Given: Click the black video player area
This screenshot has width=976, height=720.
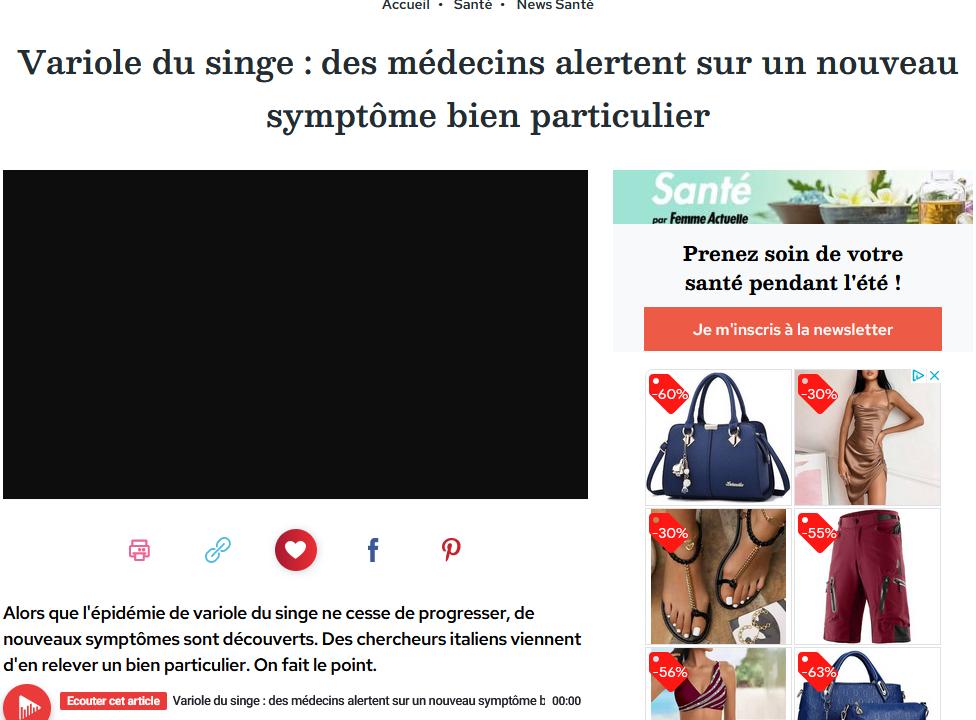Looking at the screenshot, I should pos(296,334).
